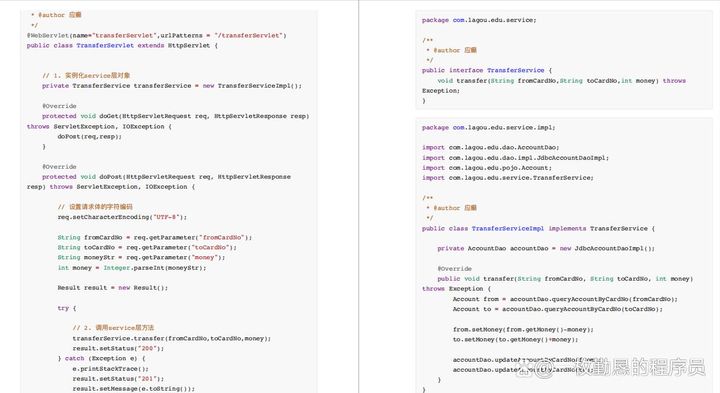Click the 'public void transfer(String fromCardNo, String toCardNo,' line
The height and width of the screenshot is (393, 720).
[565, 279]
